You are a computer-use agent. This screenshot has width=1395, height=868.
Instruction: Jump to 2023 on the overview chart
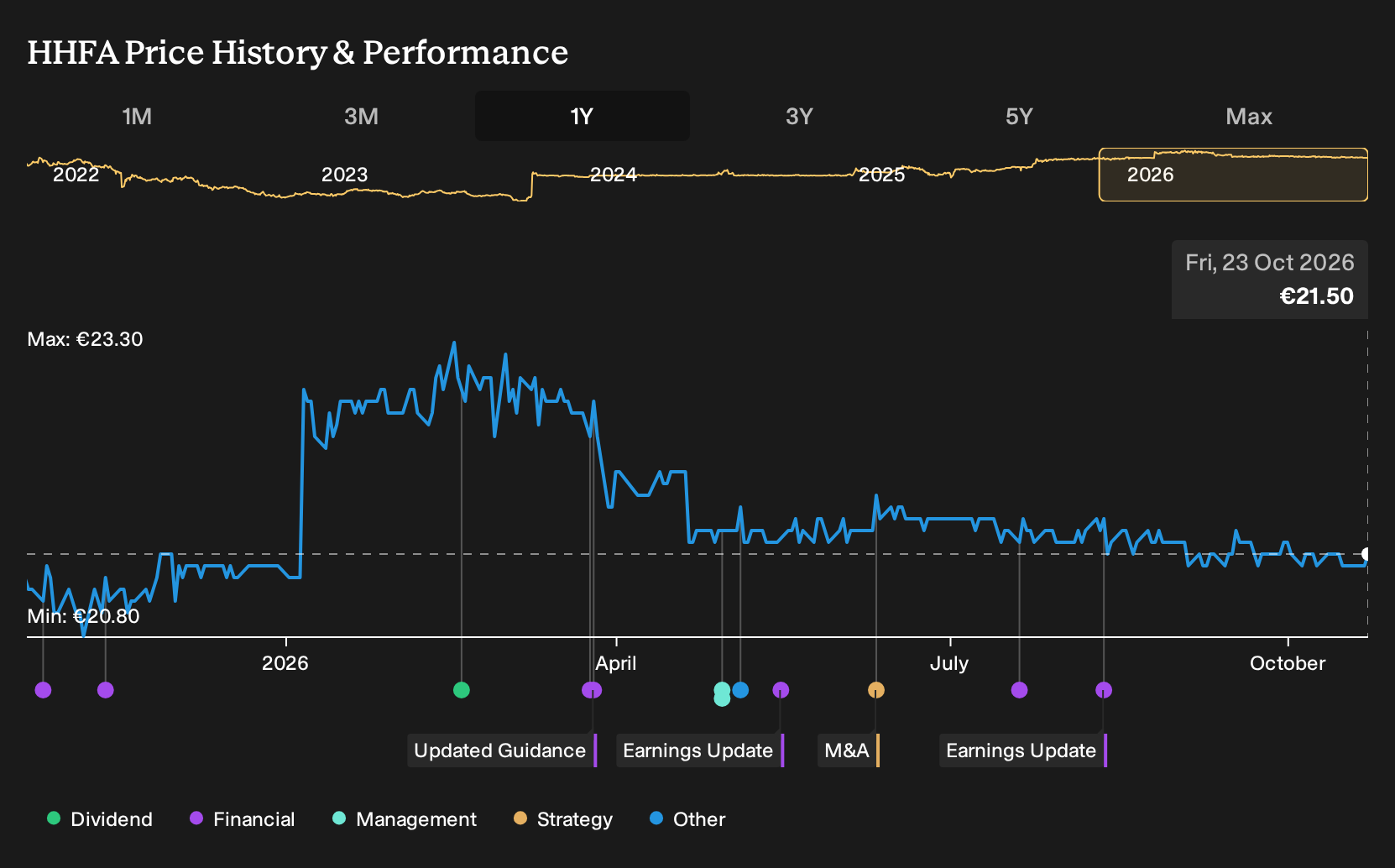(x=345, y=175)
